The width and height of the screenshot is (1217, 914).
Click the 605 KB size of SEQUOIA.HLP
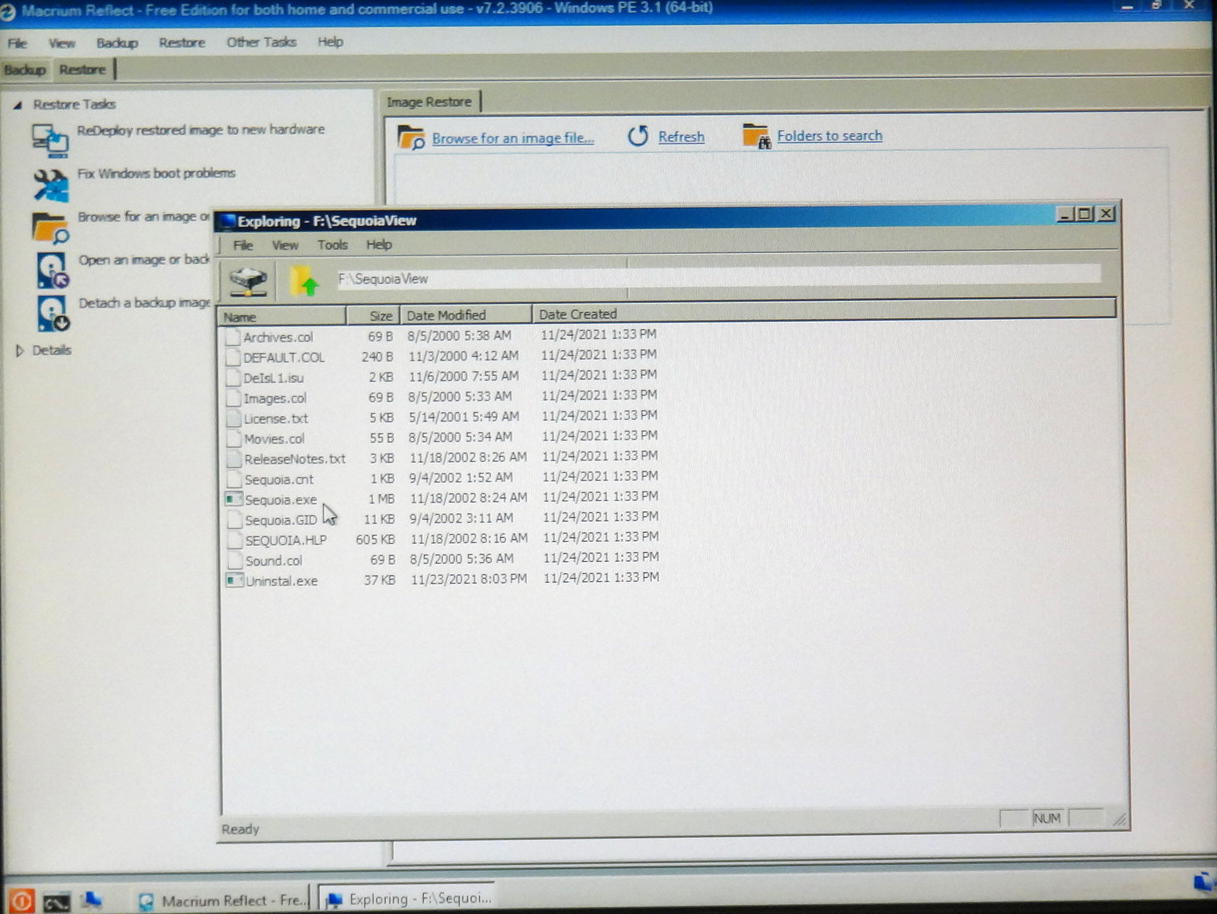click(x=375, y=539)
